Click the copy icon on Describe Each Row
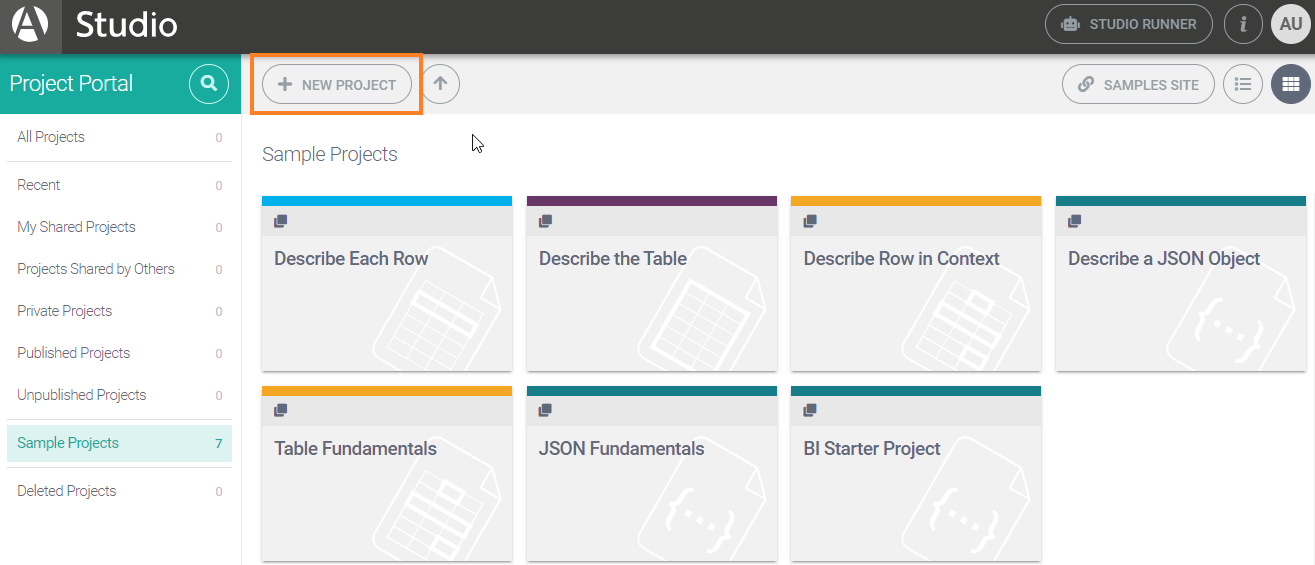The image size is (1315, 565). tap(281, 221)
